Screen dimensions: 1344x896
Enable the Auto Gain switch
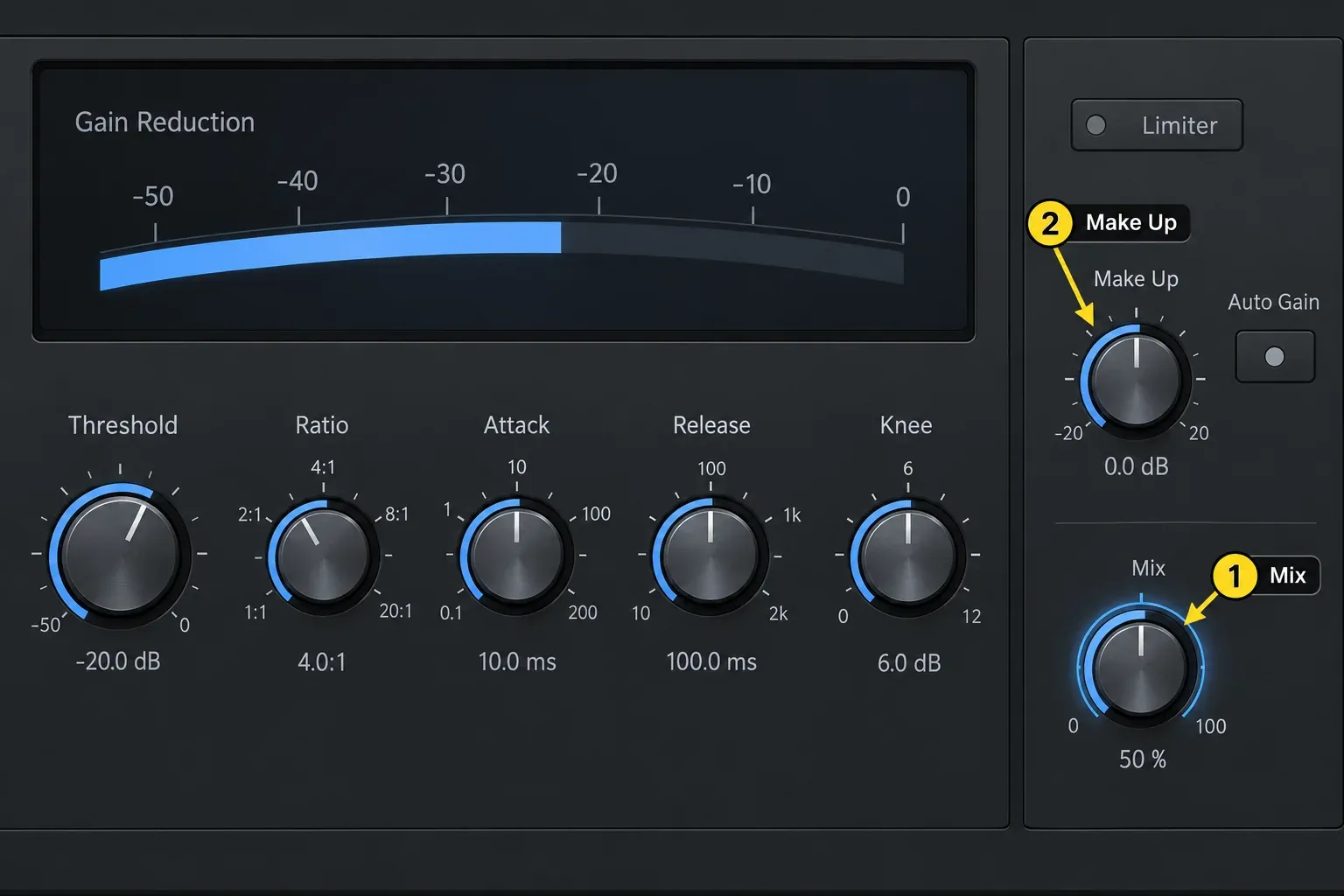(1275, 356)
